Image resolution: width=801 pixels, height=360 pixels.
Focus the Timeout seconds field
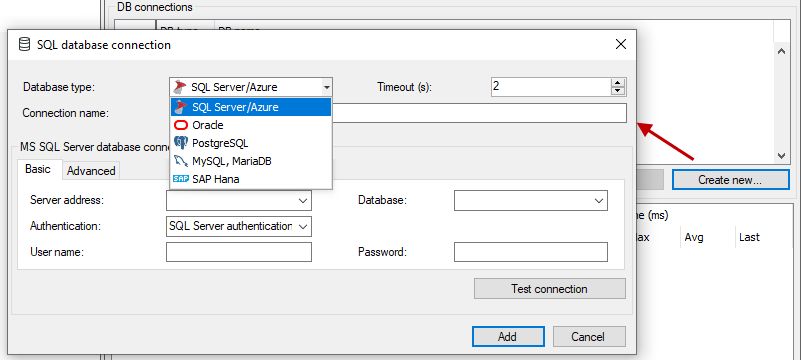click(x=551, y=87)
